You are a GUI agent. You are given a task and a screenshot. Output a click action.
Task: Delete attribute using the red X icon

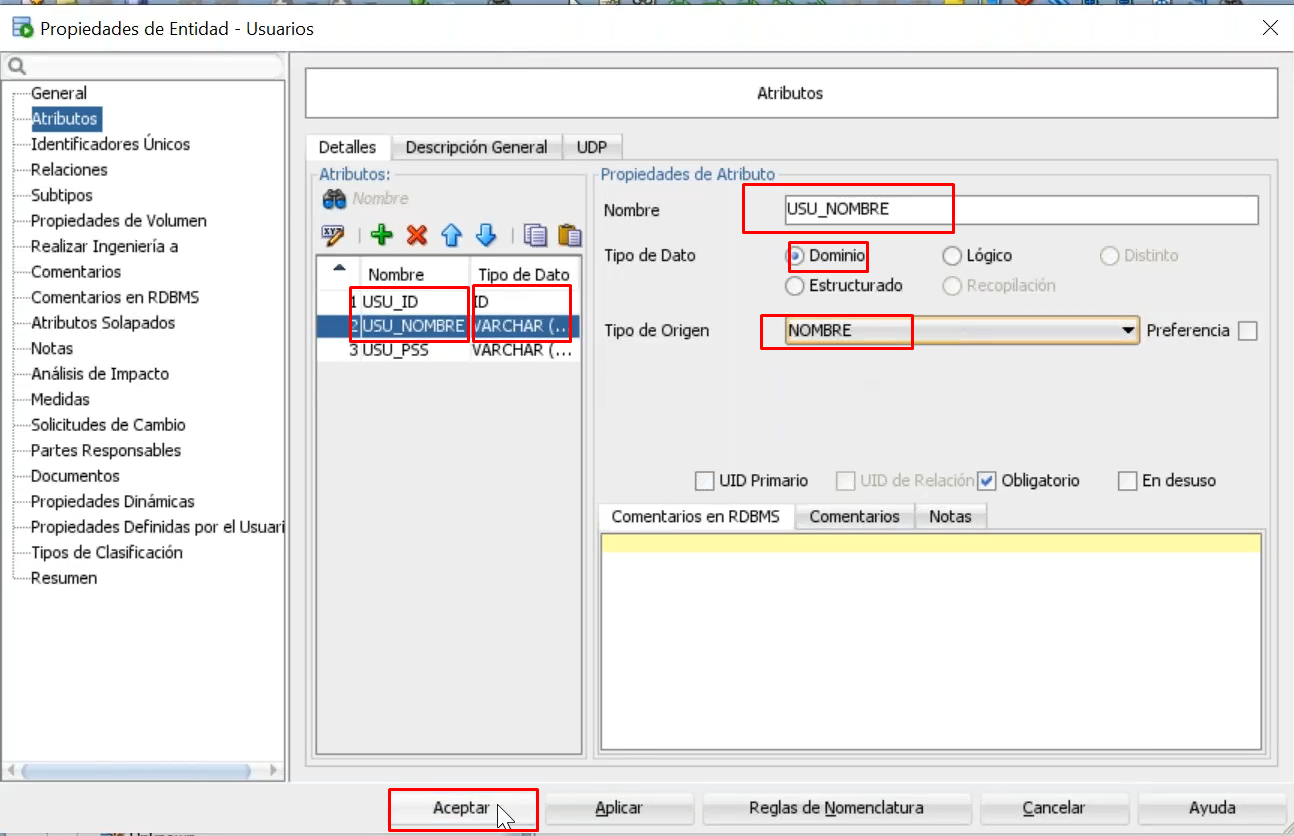(x=417, y=236)
